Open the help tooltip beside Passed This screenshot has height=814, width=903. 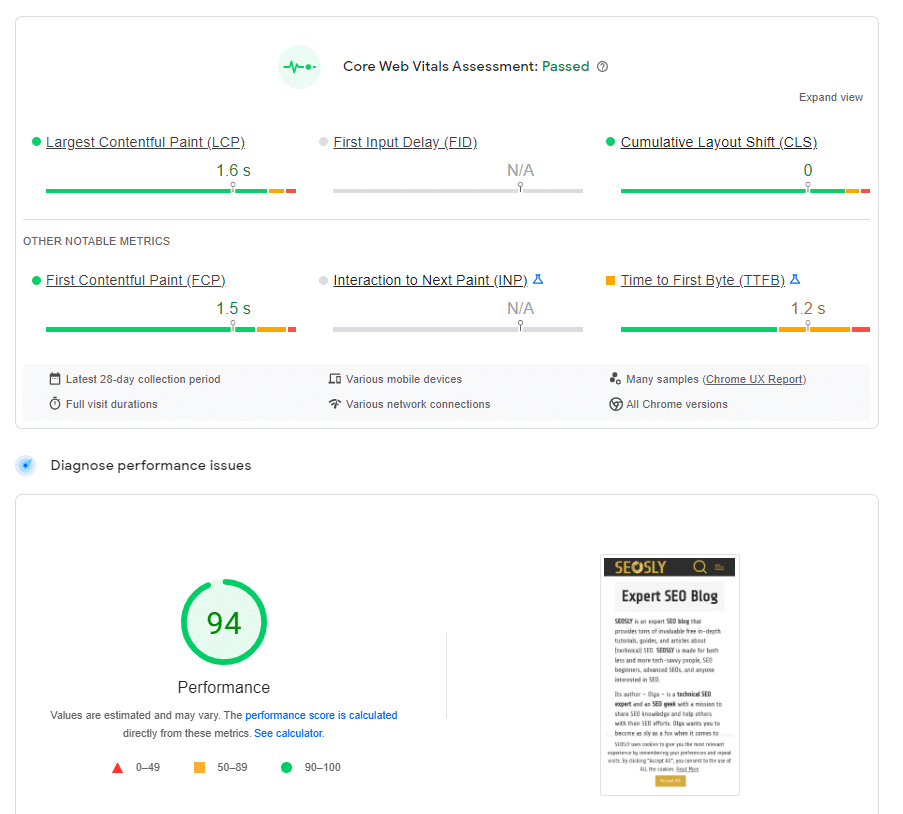(x=602, y=66)
